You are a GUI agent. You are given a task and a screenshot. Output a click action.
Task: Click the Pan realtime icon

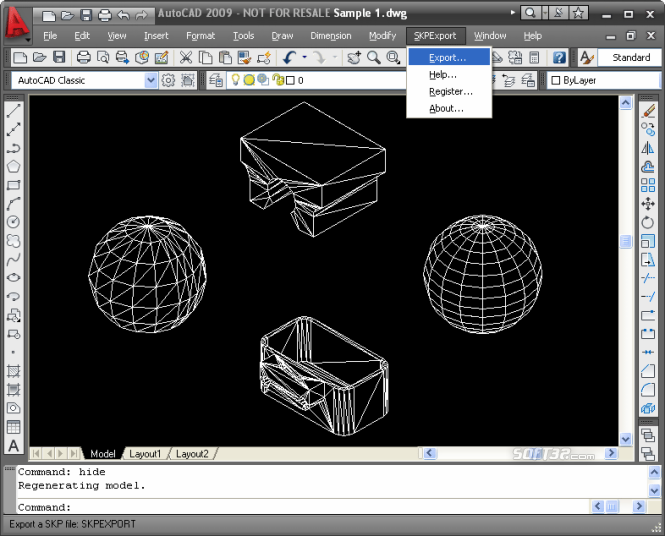tap(354, 57)
